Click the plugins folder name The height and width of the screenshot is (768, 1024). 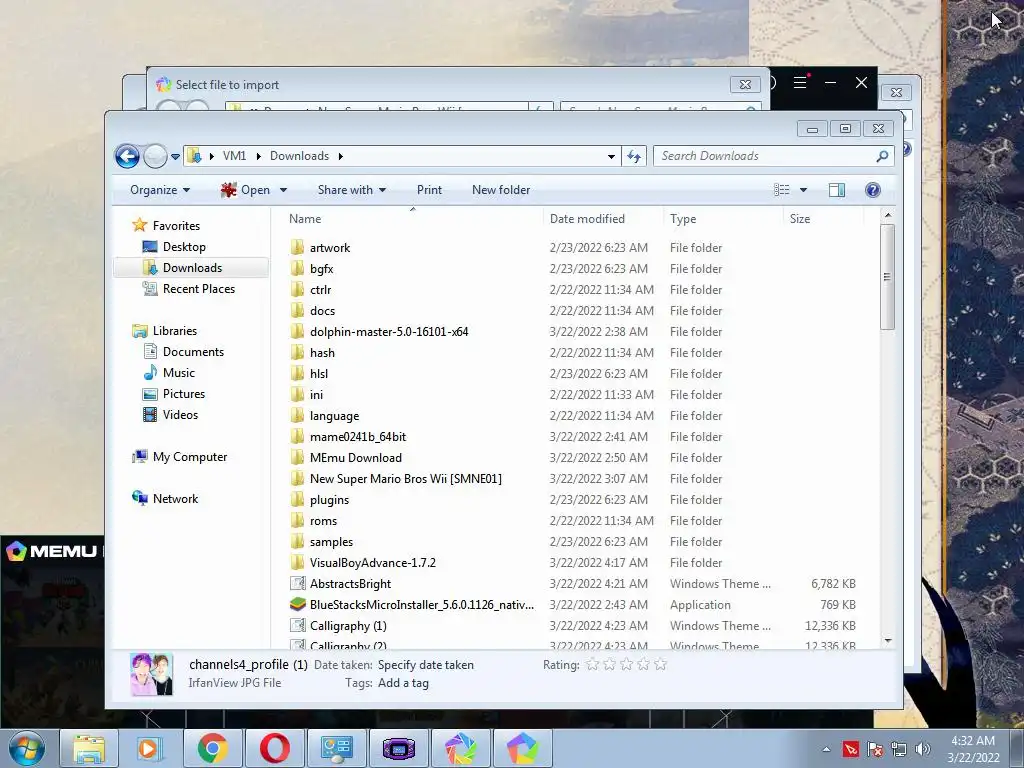click(329, 500)
